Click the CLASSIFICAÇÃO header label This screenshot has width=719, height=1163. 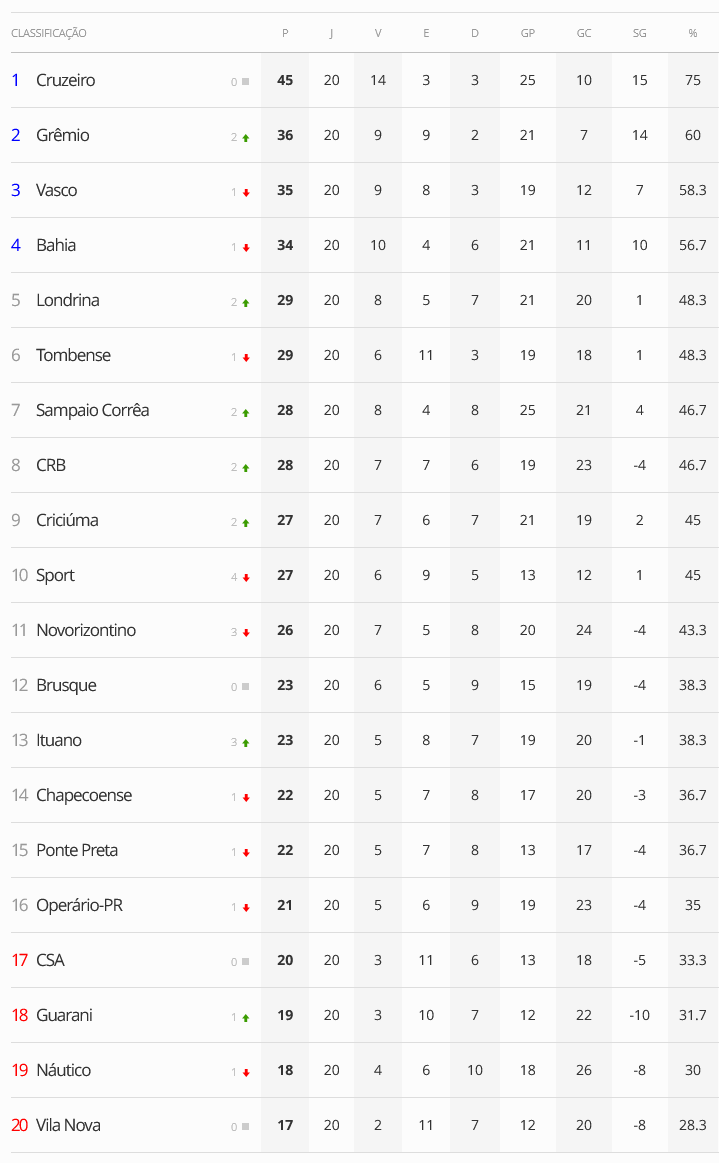[x=49, y=33]
